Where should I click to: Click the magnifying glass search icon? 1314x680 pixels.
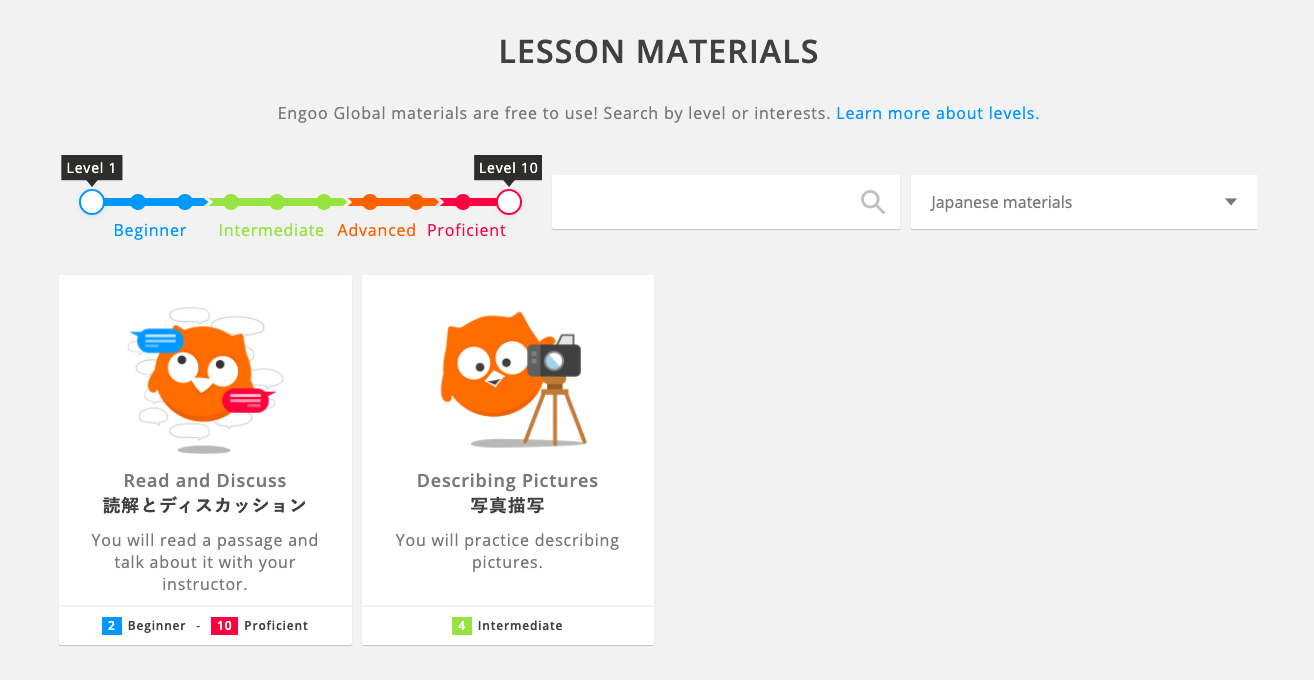[873, 202]
